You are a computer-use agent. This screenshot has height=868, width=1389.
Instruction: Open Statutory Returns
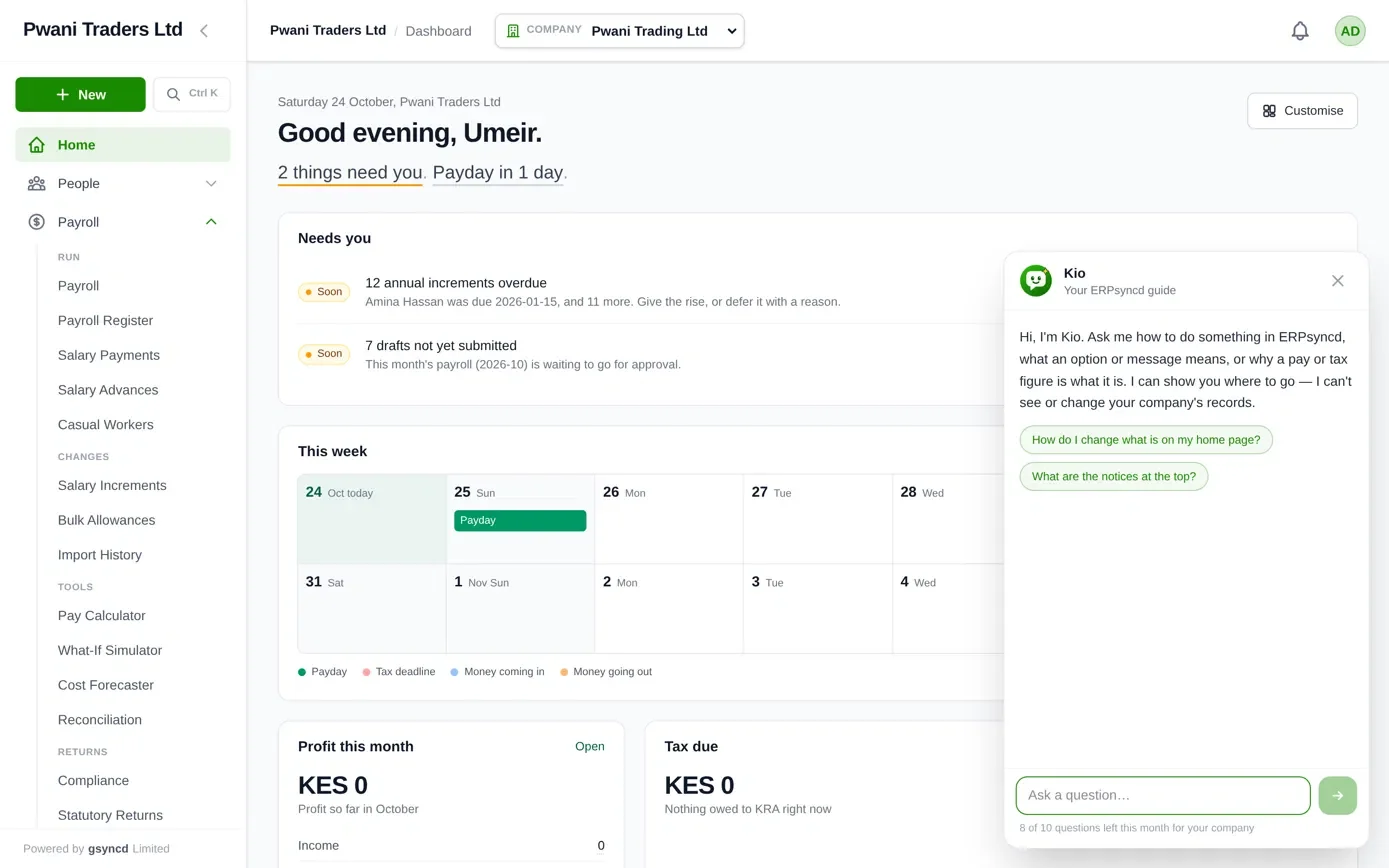pos(110,816)
